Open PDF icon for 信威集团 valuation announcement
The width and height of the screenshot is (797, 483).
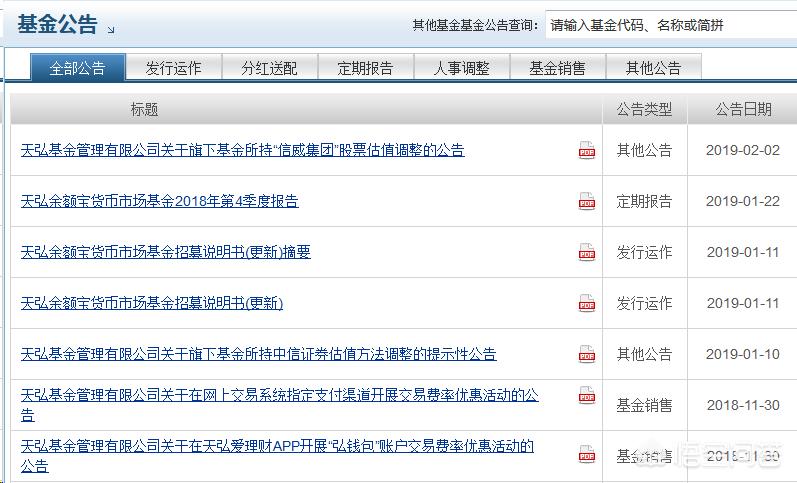[x=586, y=150]
